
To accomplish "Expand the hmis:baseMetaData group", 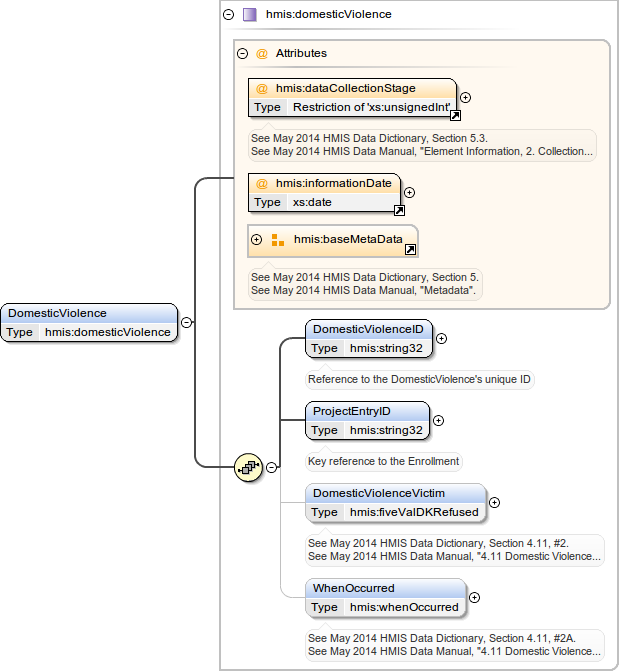I will (257, 240).
